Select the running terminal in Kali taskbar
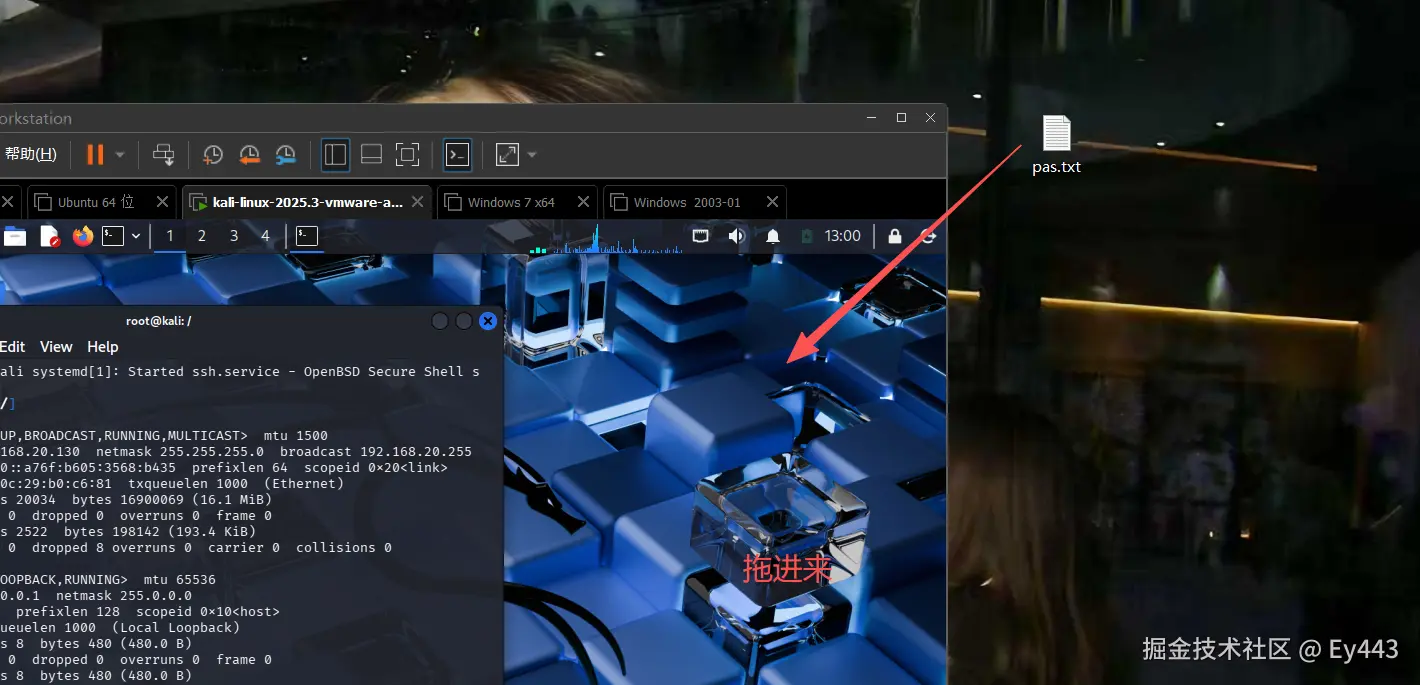 pos(307,236)
